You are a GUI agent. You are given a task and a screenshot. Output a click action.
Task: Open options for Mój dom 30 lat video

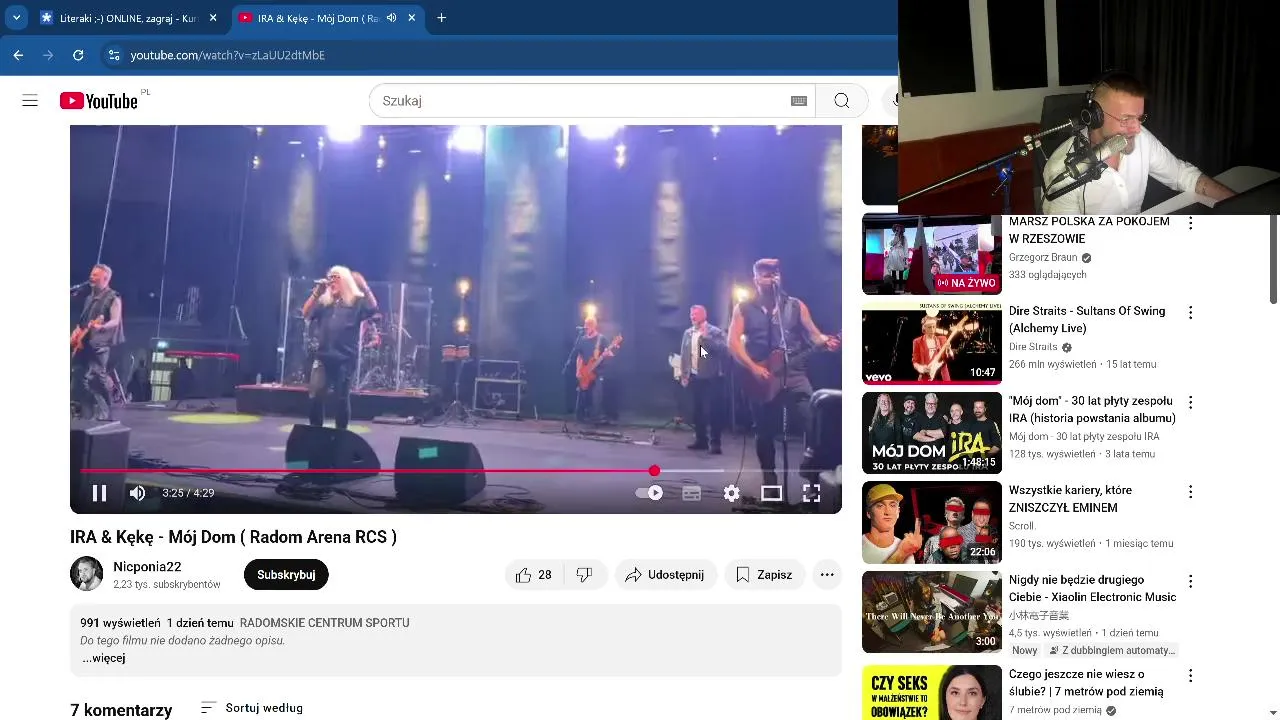pos(1190,402)
